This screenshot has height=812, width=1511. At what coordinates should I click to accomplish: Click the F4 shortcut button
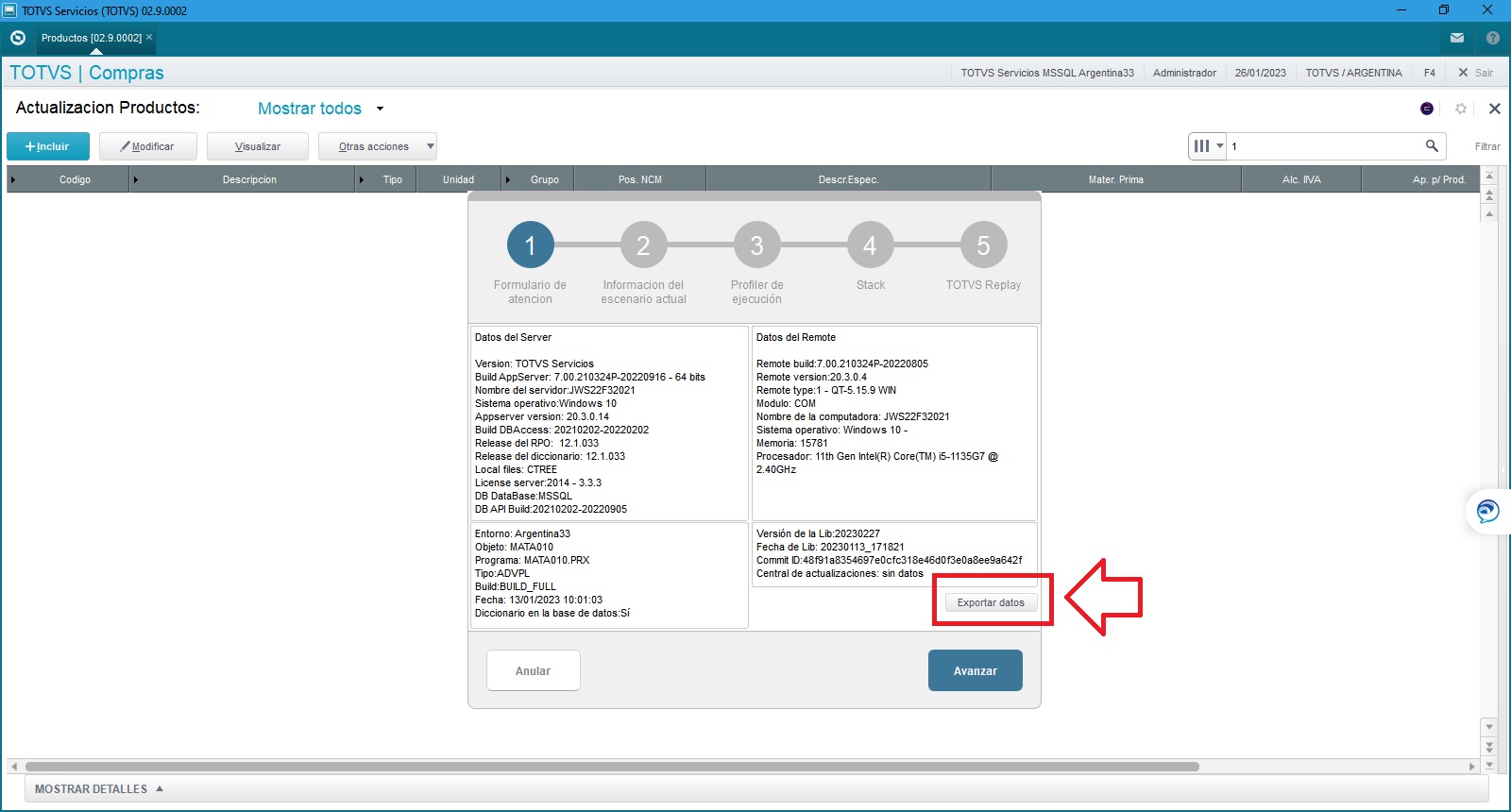coord(1430,73)
